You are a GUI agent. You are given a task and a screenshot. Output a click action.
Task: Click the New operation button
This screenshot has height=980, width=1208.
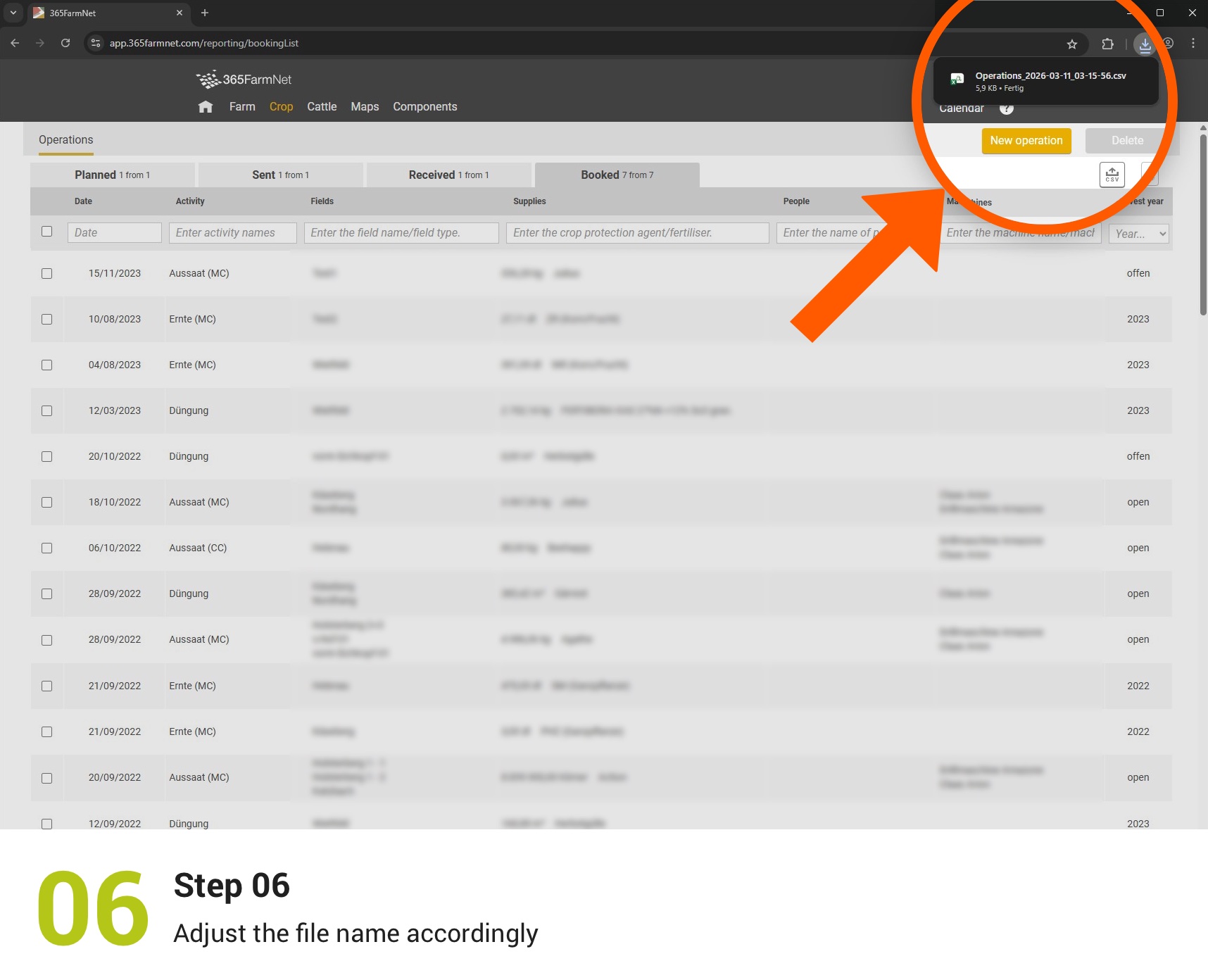click(1026, 141)
